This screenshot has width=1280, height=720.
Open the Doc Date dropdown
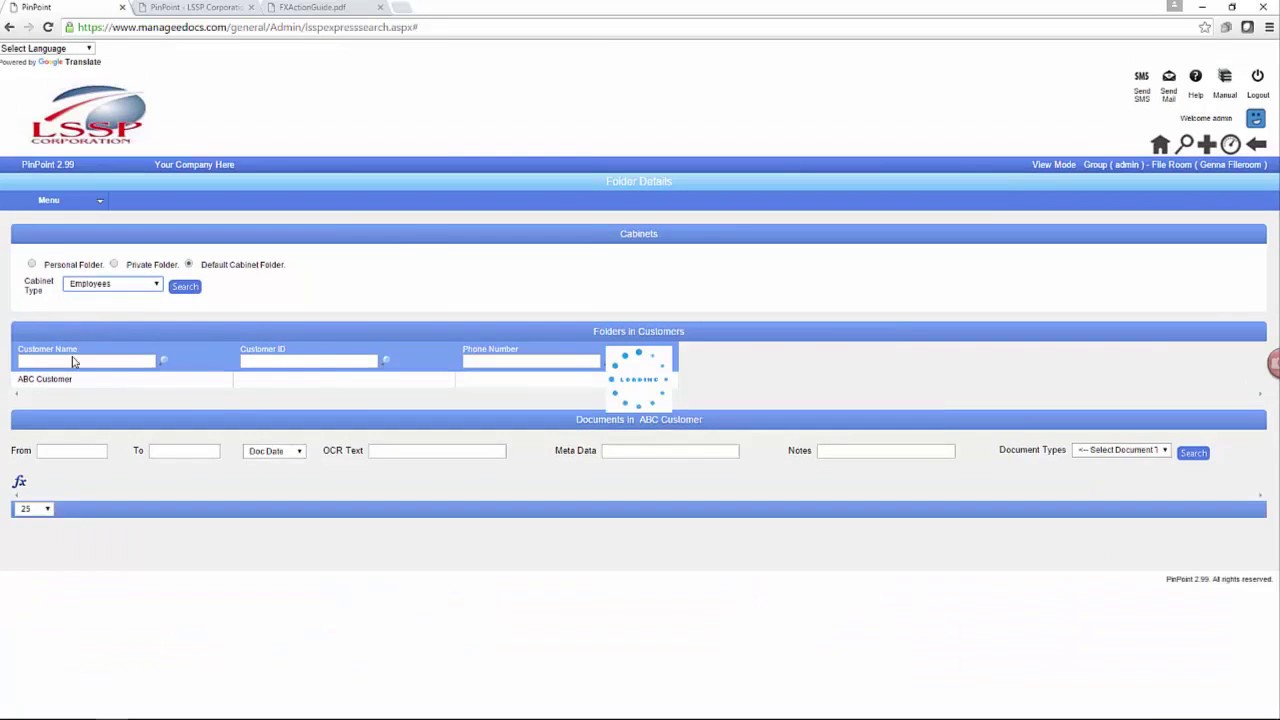pos(274,451)
